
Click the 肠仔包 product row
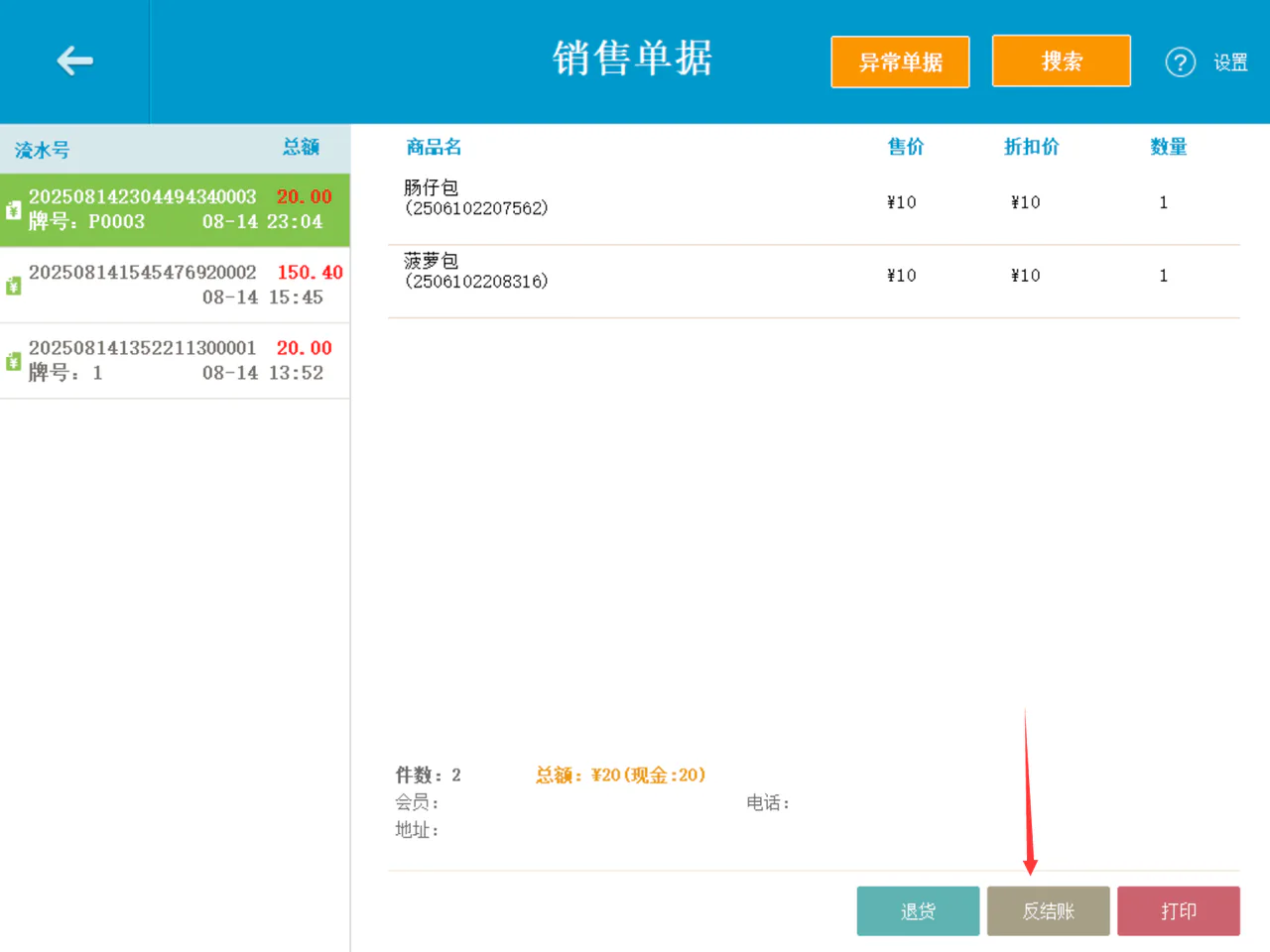click(814, 202)
